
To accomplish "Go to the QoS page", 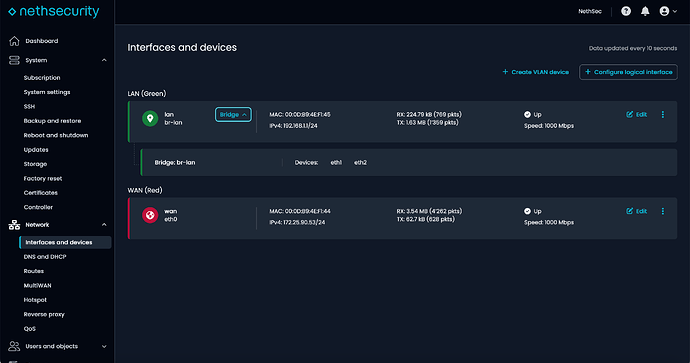I will pyautogui.click(x=29, y=329).
